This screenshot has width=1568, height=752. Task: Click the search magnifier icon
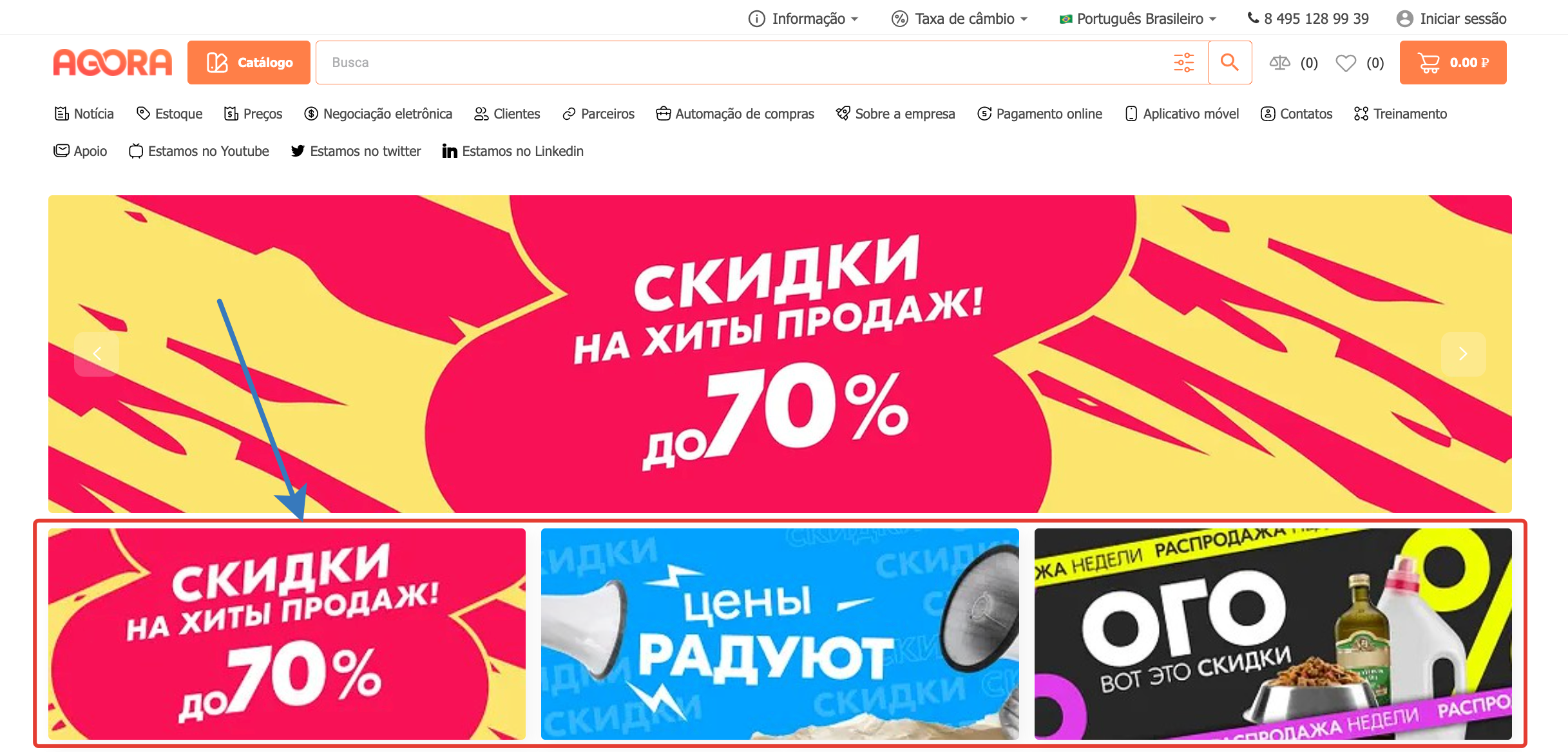click(1230, 63)
